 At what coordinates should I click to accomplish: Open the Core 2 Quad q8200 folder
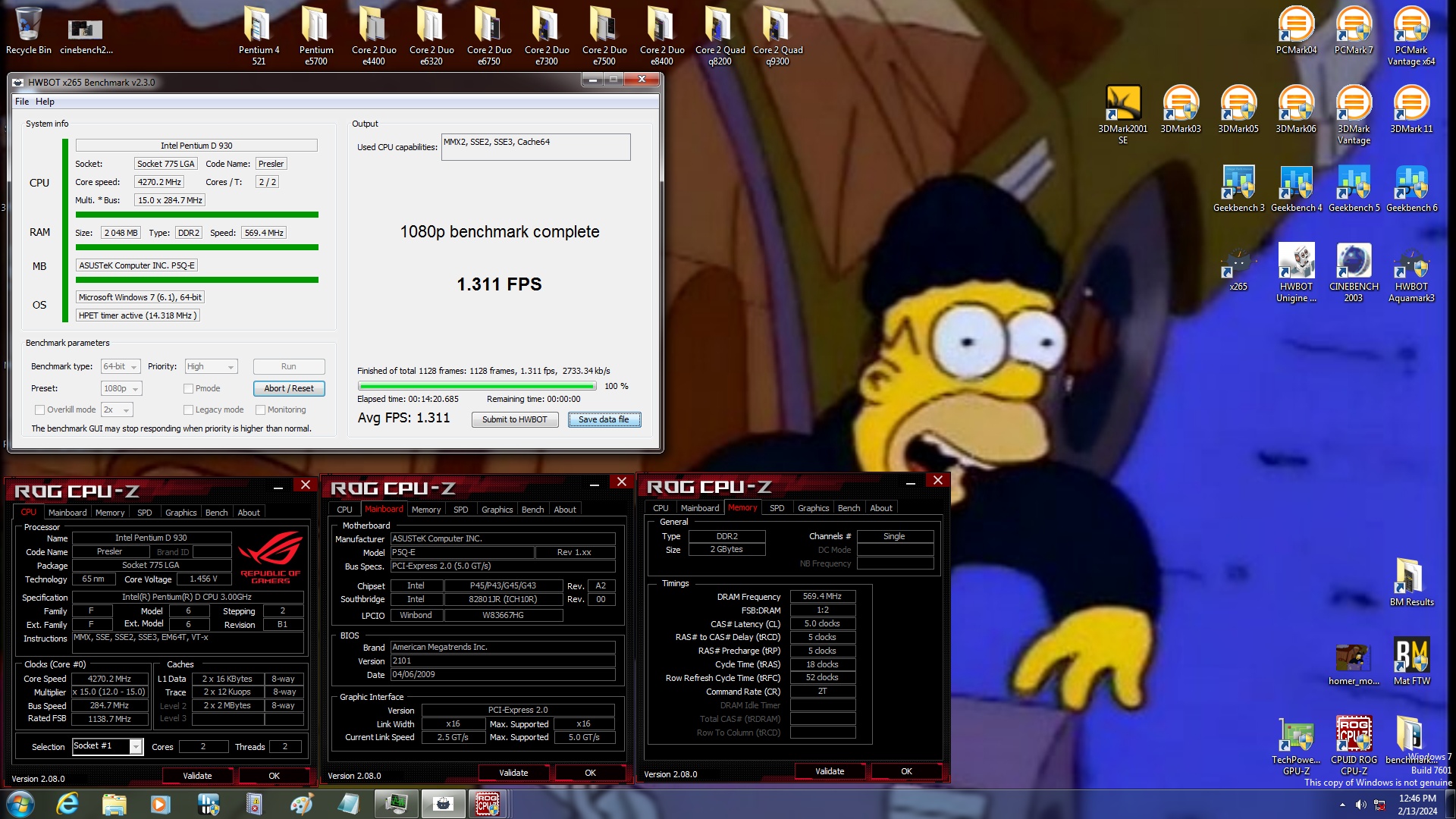pyautogui.click(x=720, y=34)
